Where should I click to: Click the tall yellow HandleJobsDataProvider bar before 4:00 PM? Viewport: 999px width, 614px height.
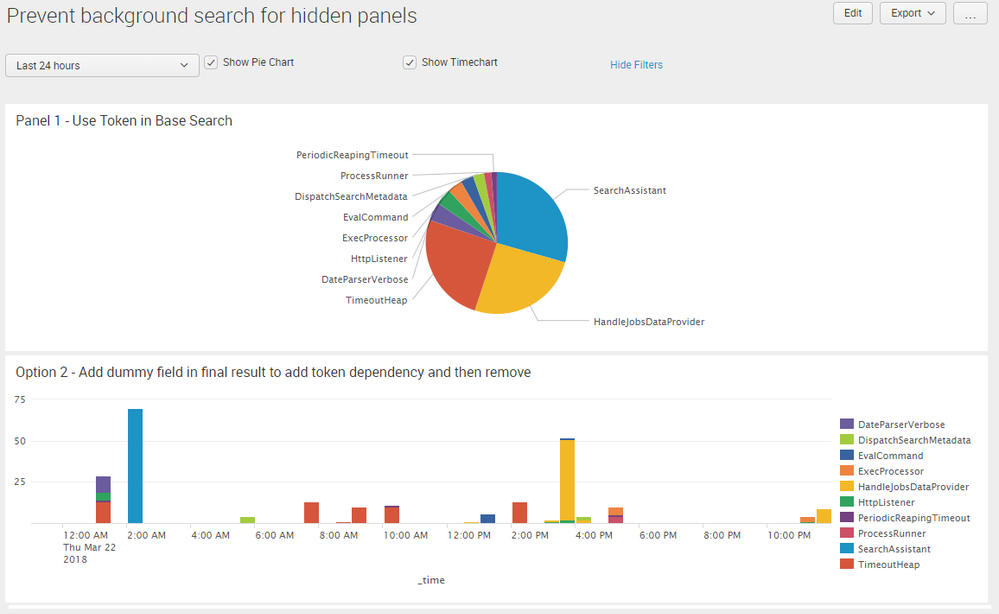pyautogui.click(x=567, y=480)
